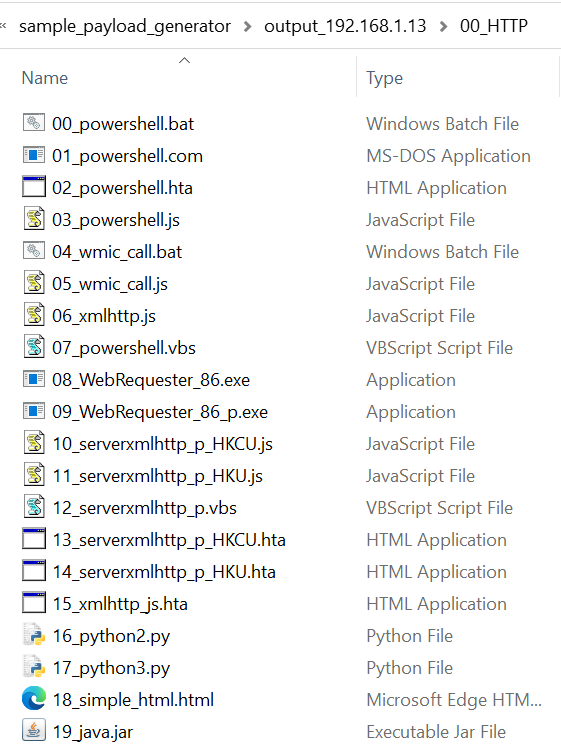
Task: Click the HTA window icon of 02_powershell.hta
Action: (x=34, y=187)
